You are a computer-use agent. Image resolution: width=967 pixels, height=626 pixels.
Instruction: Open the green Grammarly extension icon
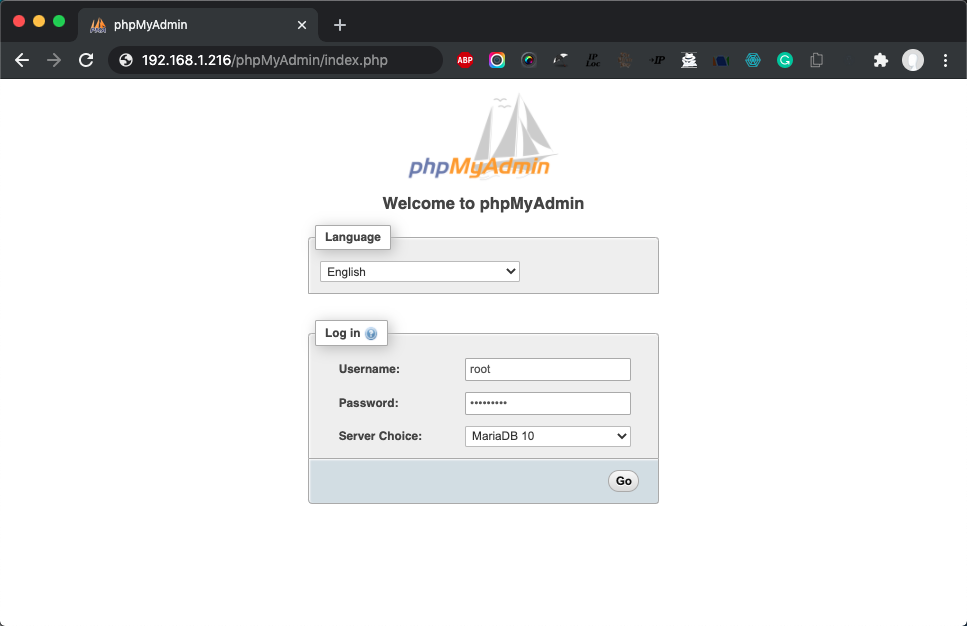[784, 60]
